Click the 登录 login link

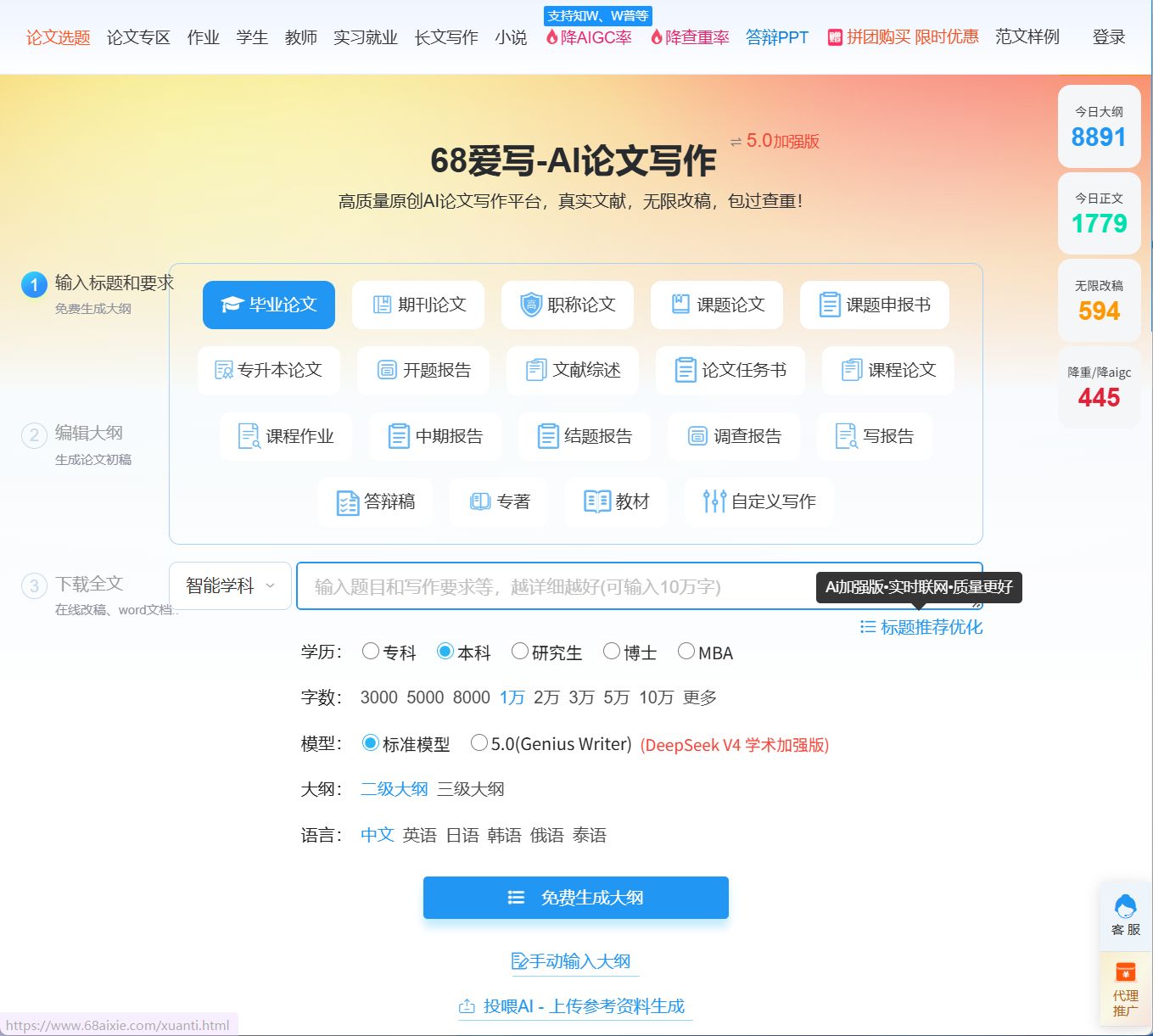(x=1109, y=37)
